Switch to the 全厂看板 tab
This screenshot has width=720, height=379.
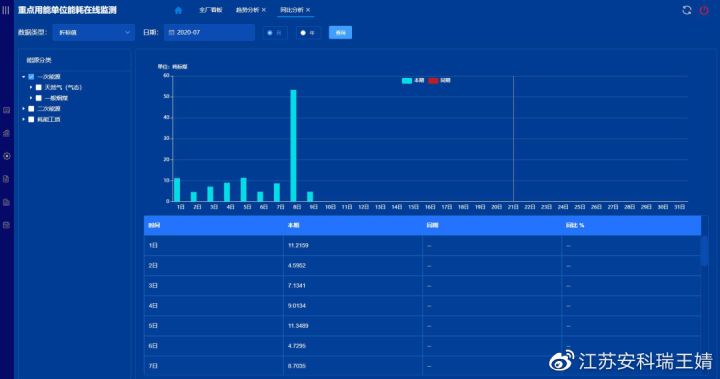210,10
